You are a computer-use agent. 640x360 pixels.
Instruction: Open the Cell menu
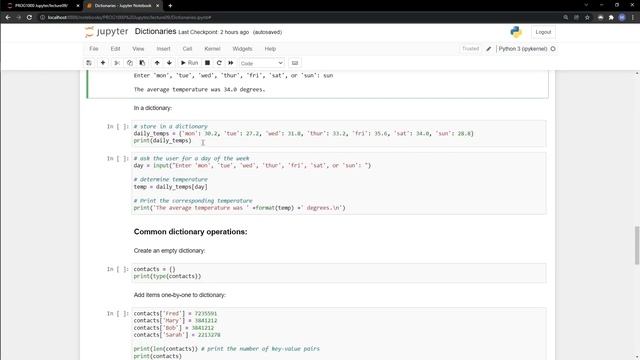coord(187,49)
